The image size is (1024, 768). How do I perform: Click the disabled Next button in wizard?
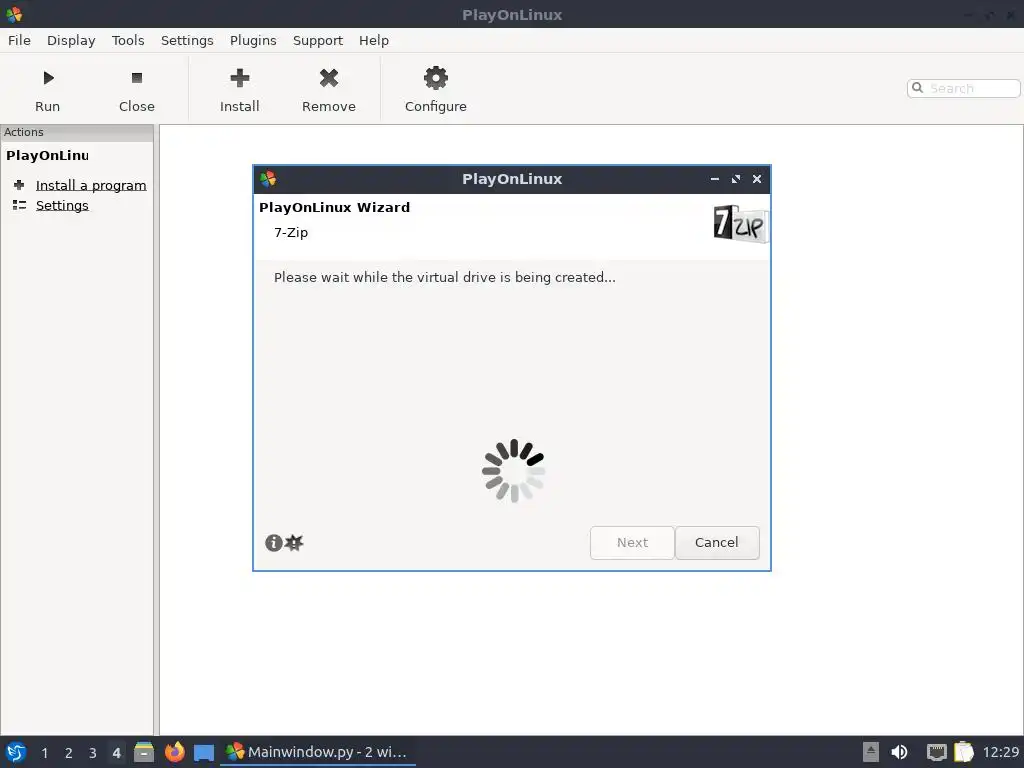[632, 543]
